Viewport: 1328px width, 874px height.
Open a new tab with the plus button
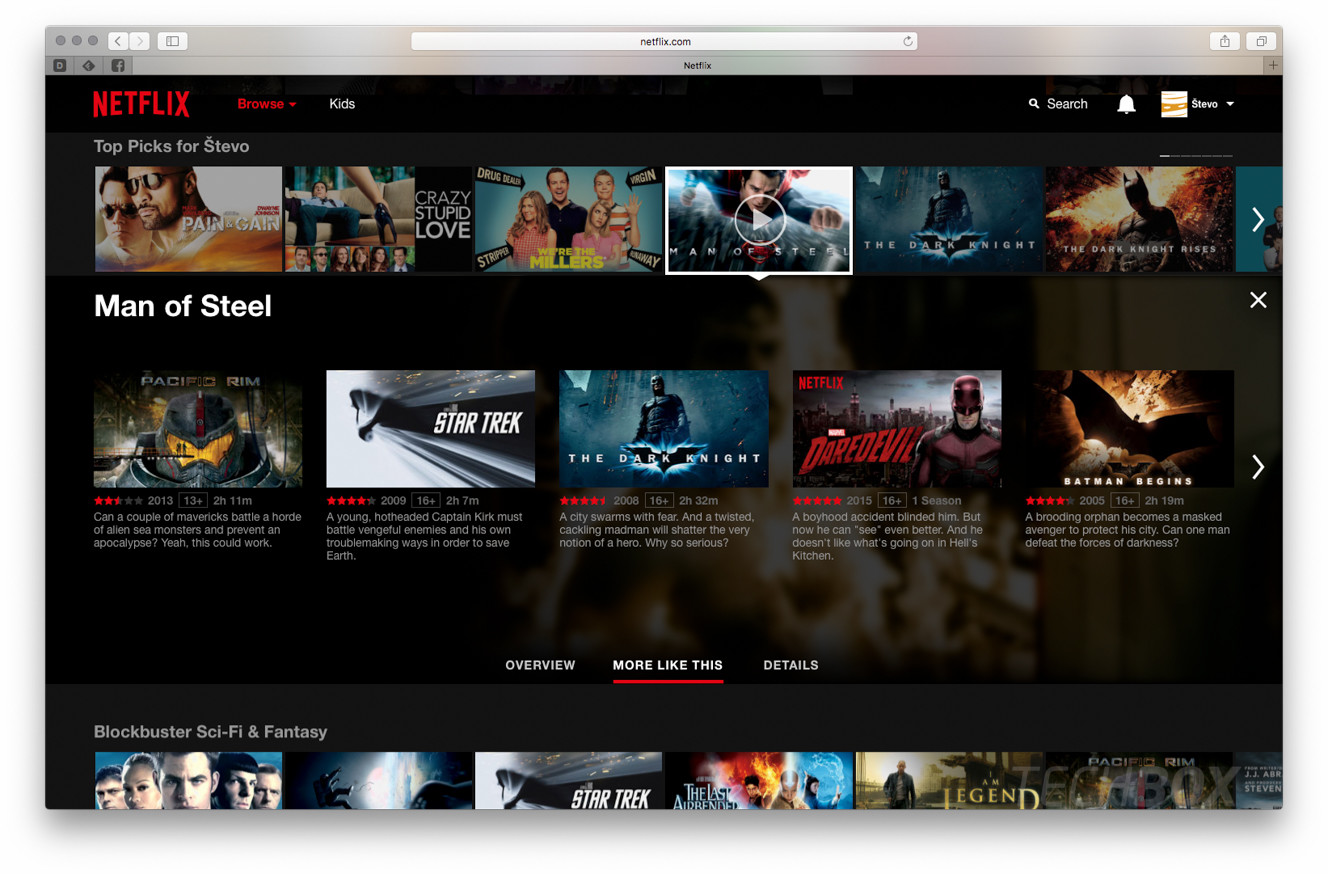coord(1273,65)
